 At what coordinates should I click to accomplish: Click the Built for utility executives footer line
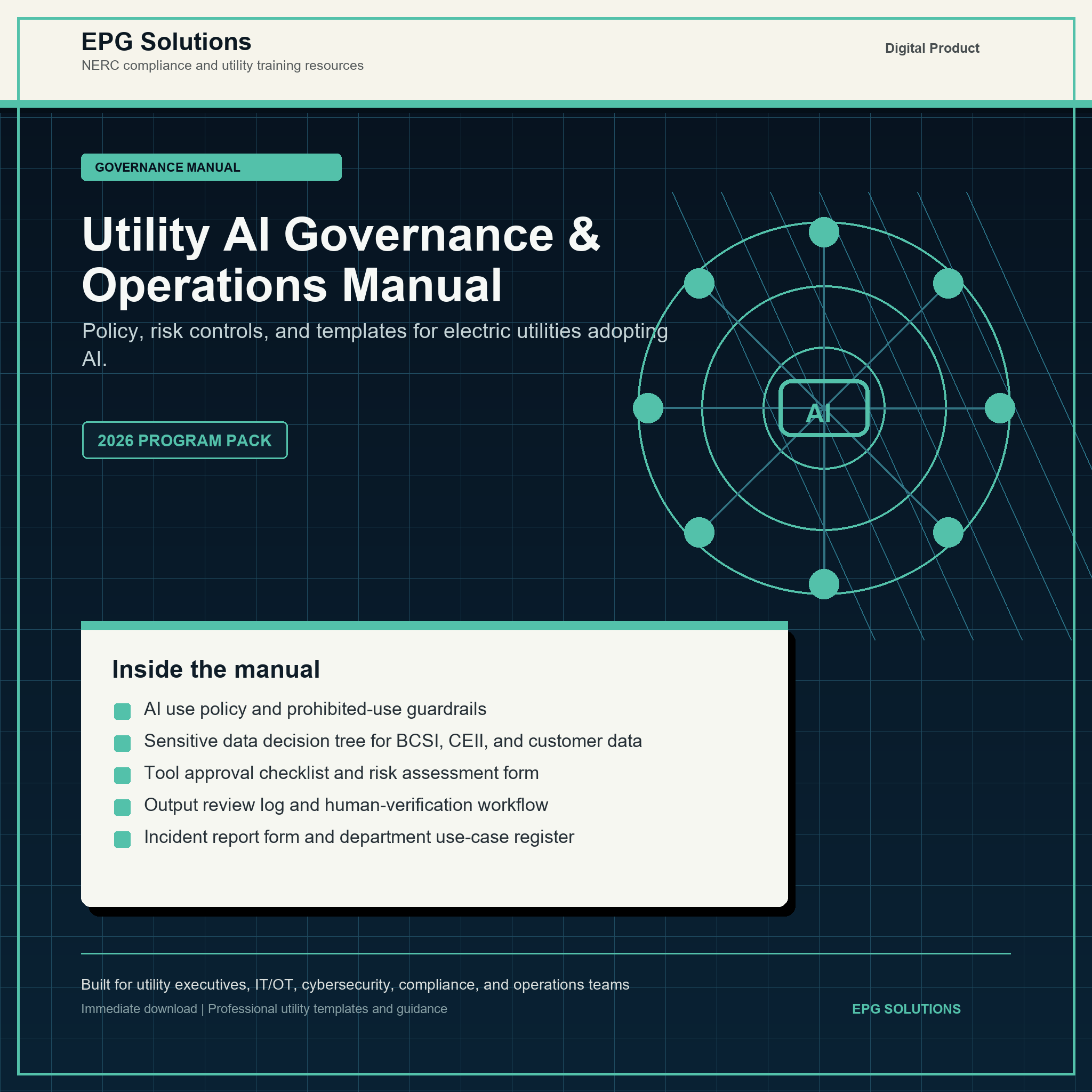tap(355, 985)
